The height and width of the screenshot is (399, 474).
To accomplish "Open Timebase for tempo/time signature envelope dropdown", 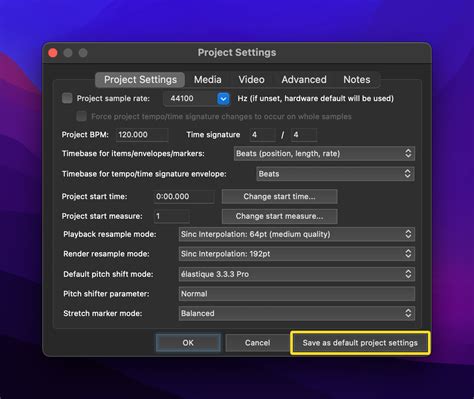I will coord(335,174).
